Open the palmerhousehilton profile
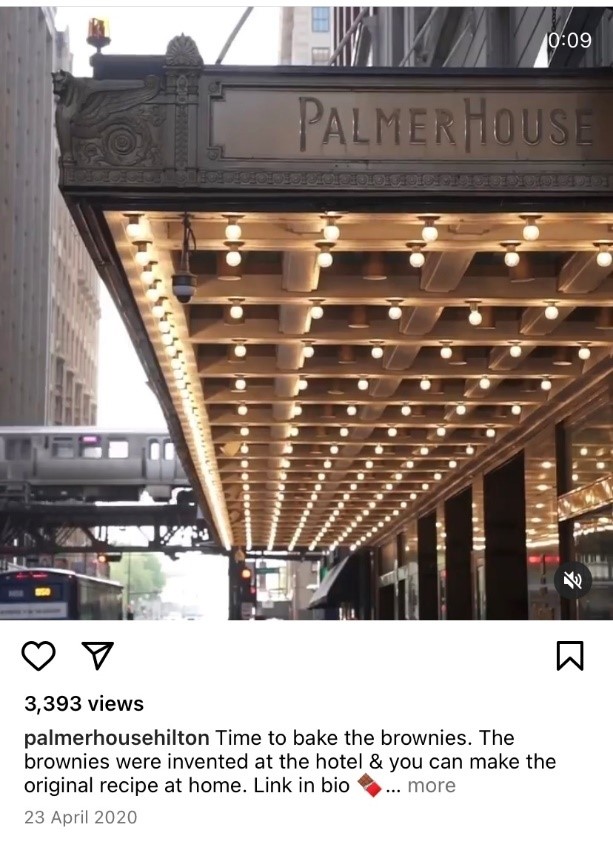Viewport: 613px width, 856px height. (x=116, y=738)
